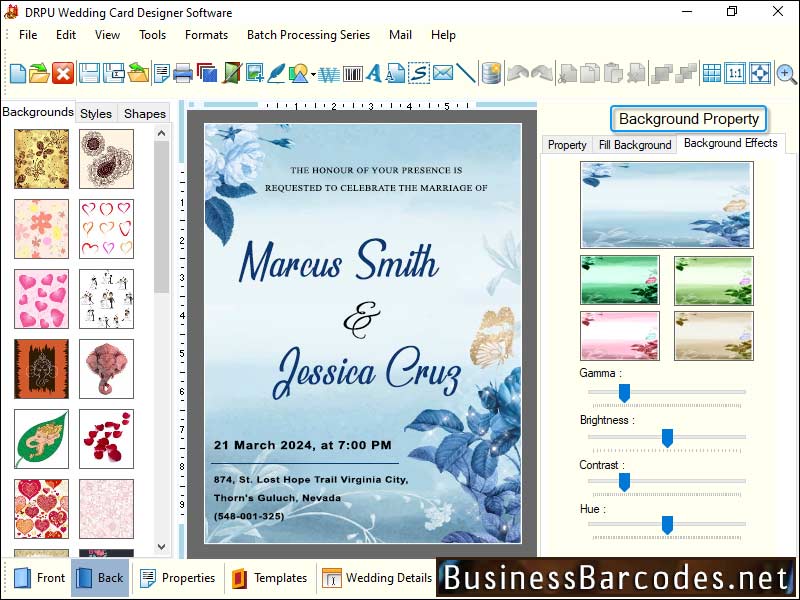Viewport: 800px width, 600px height.
Task: Switch to the Fill Background tab
Action: click(634, 144)
